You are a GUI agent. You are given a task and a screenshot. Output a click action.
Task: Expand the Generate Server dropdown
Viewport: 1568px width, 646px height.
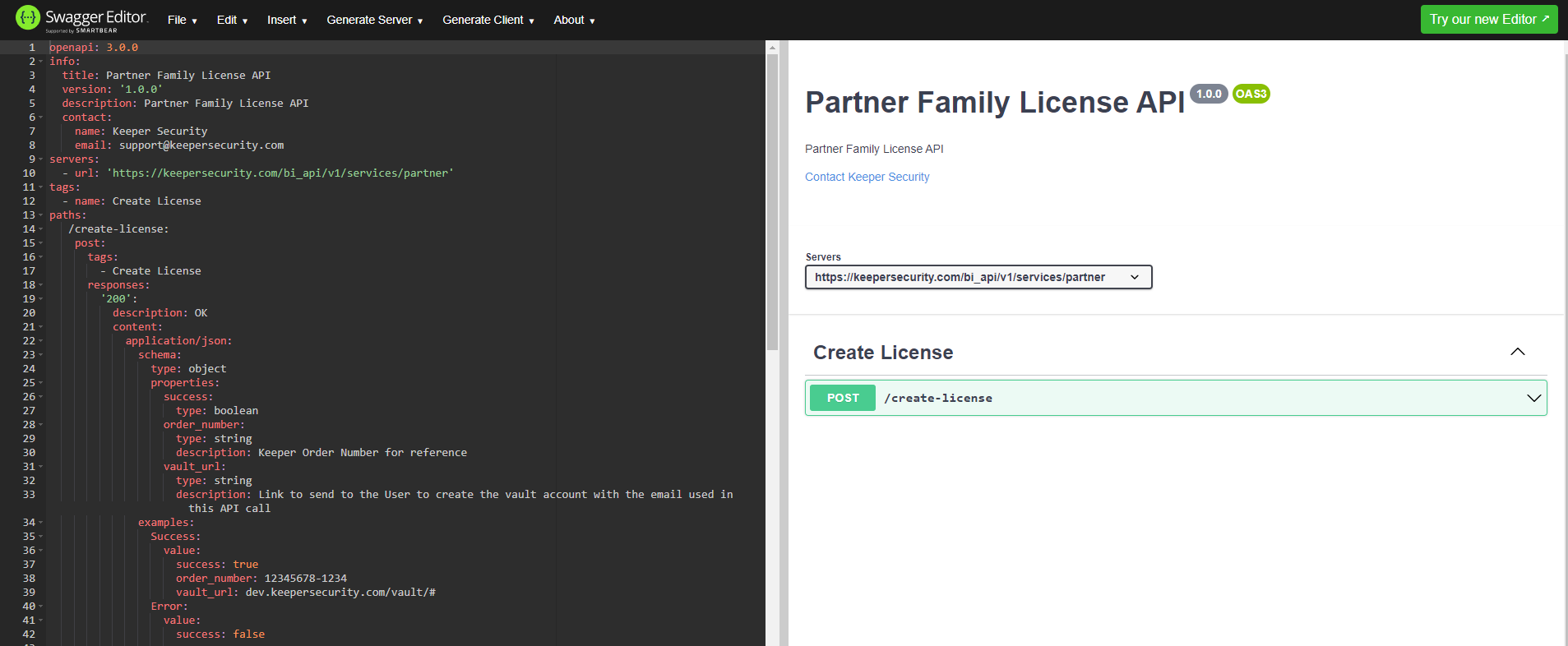tap(374, 20)
